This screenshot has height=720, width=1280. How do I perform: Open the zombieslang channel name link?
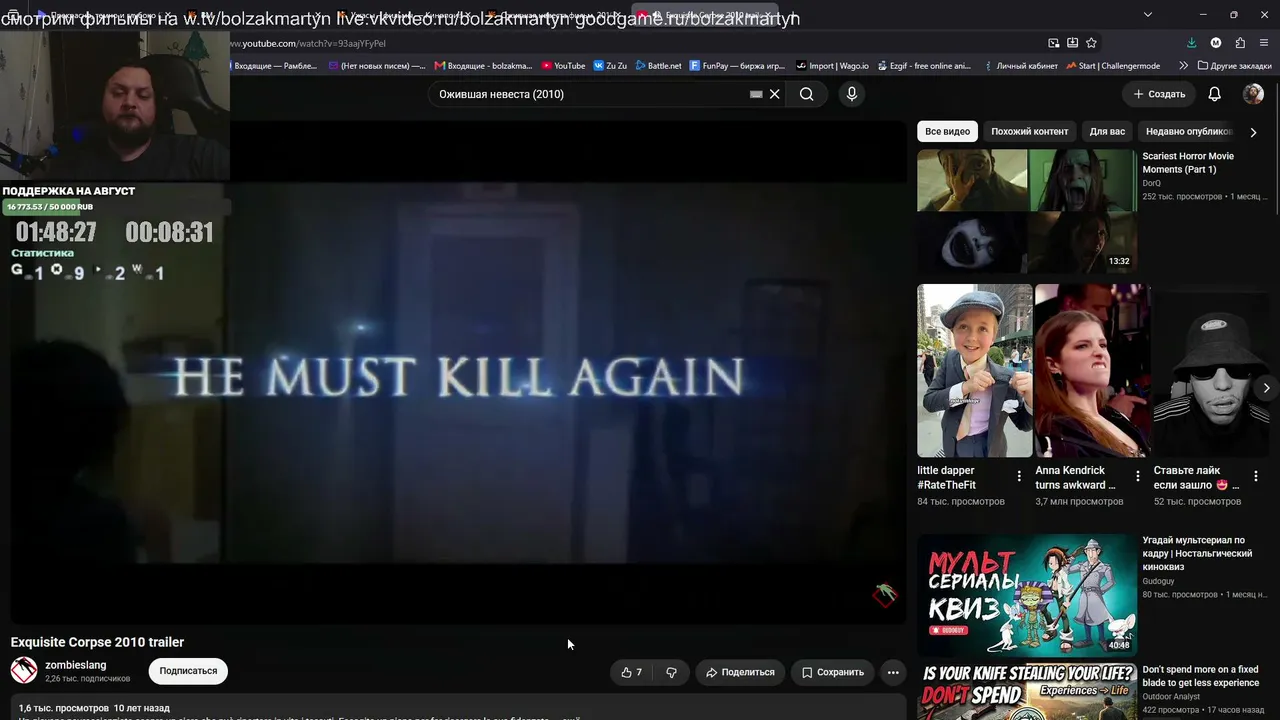(76, 665)
